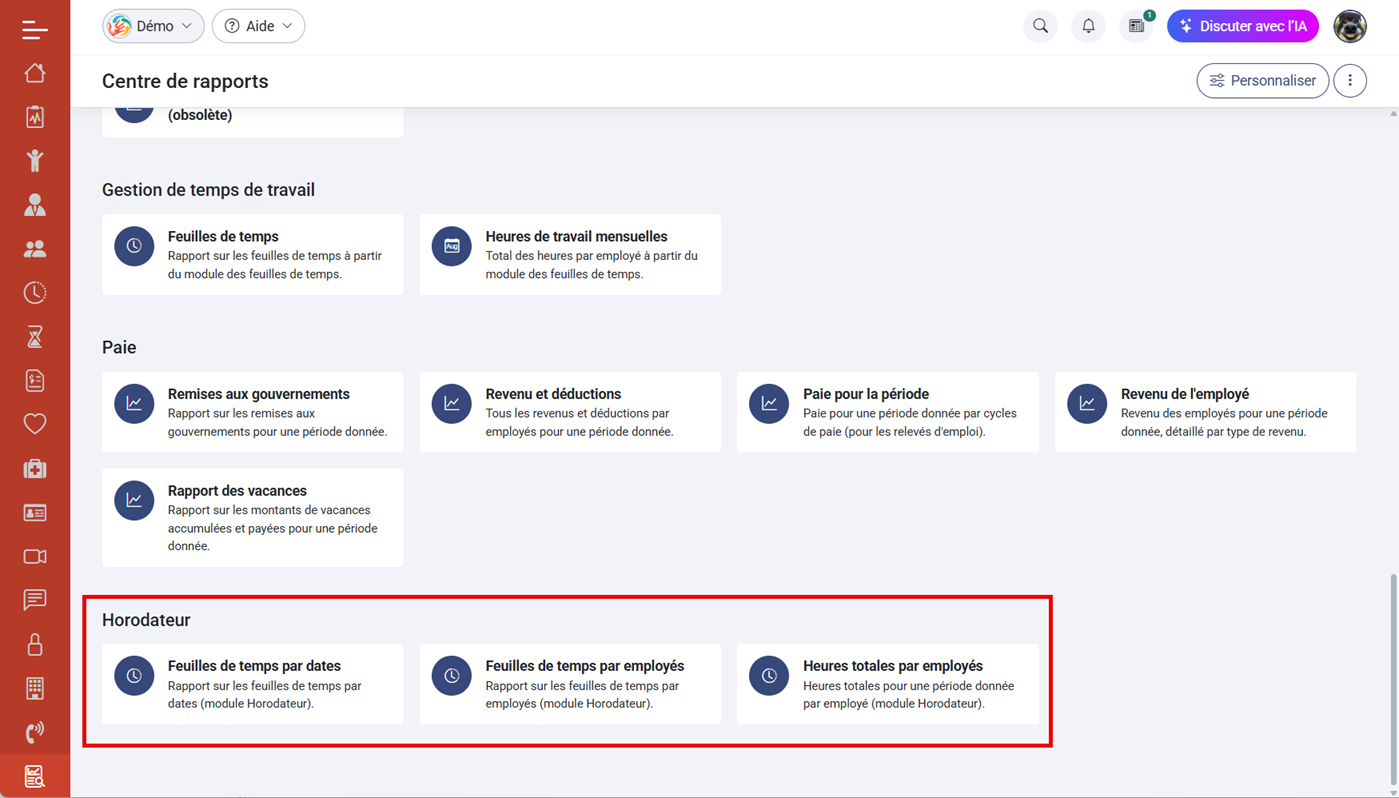This screenshot has width=1399, height=798.
Task: Open the video camera icon in sidebar
Action: click(x=35, y=556)
